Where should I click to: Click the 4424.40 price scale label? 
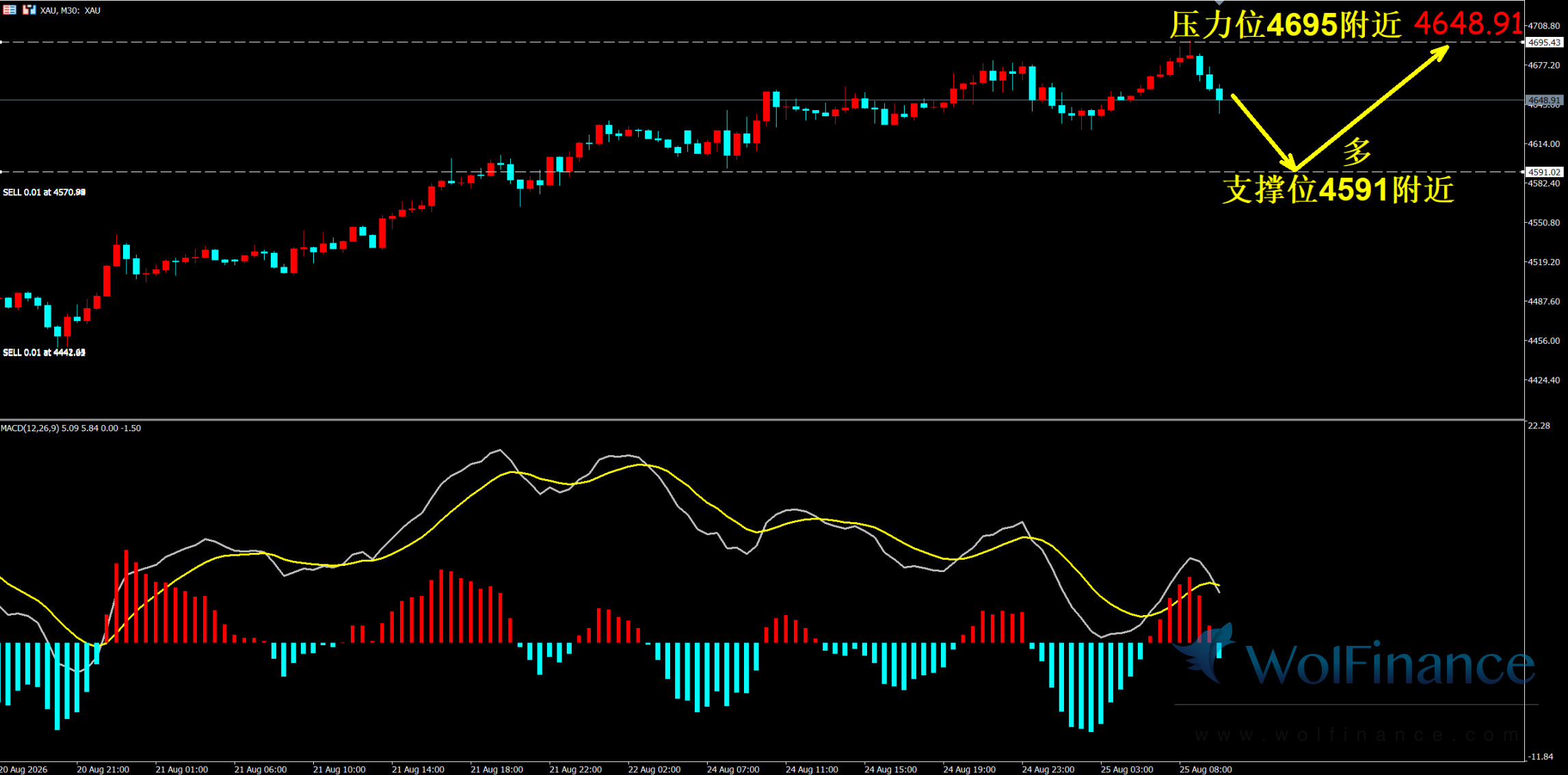coord(1544,380)
